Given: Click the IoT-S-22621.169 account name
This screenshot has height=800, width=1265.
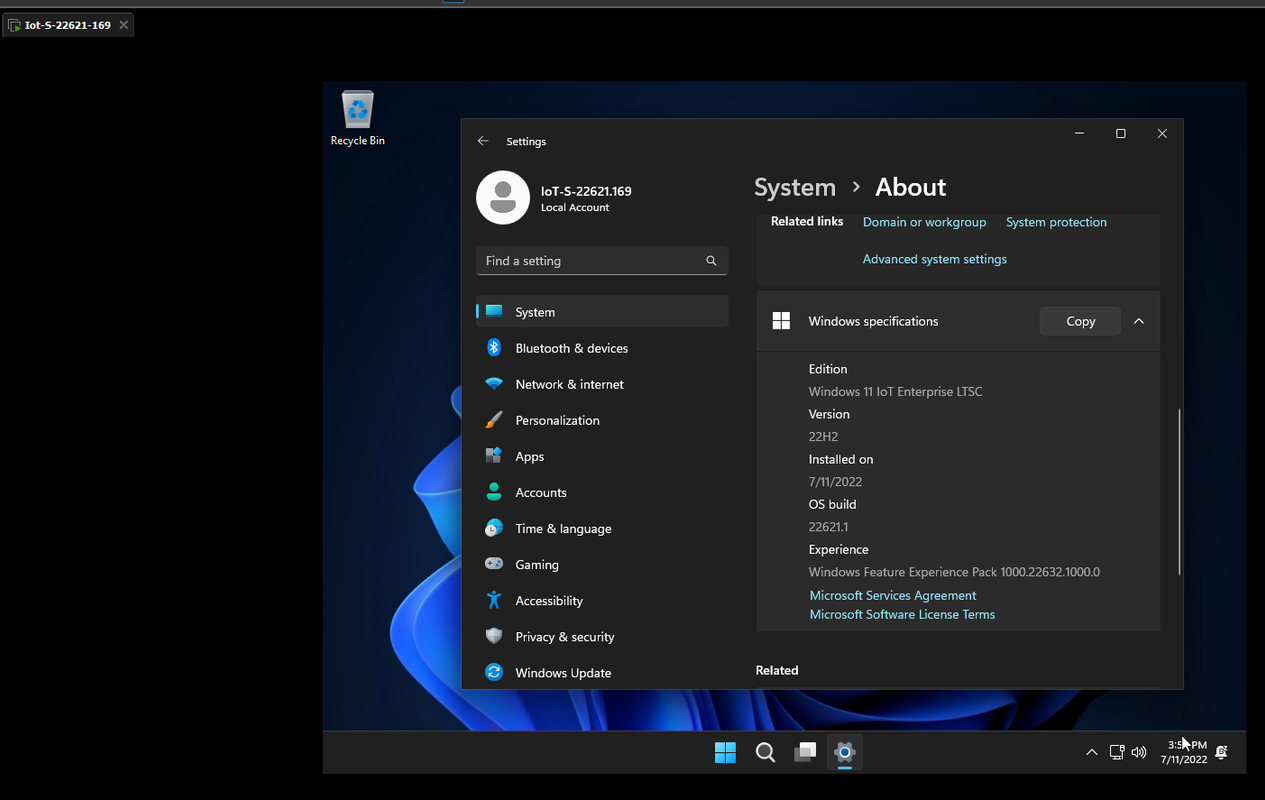Looking at the screenshot, I should (586, 191).
